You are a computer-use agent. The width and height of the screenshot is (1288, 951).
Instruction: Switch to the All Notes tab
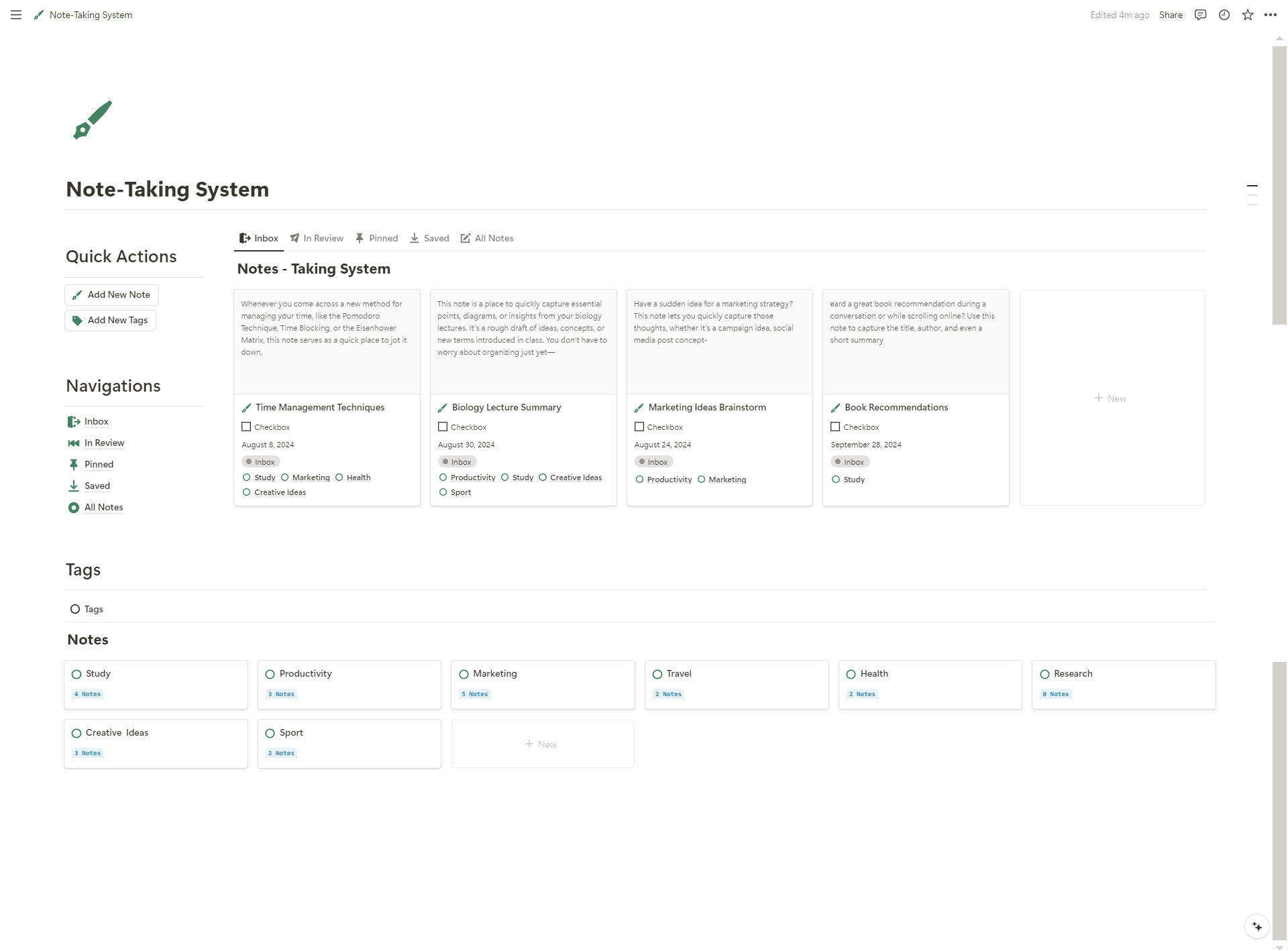tap(486, 238)
